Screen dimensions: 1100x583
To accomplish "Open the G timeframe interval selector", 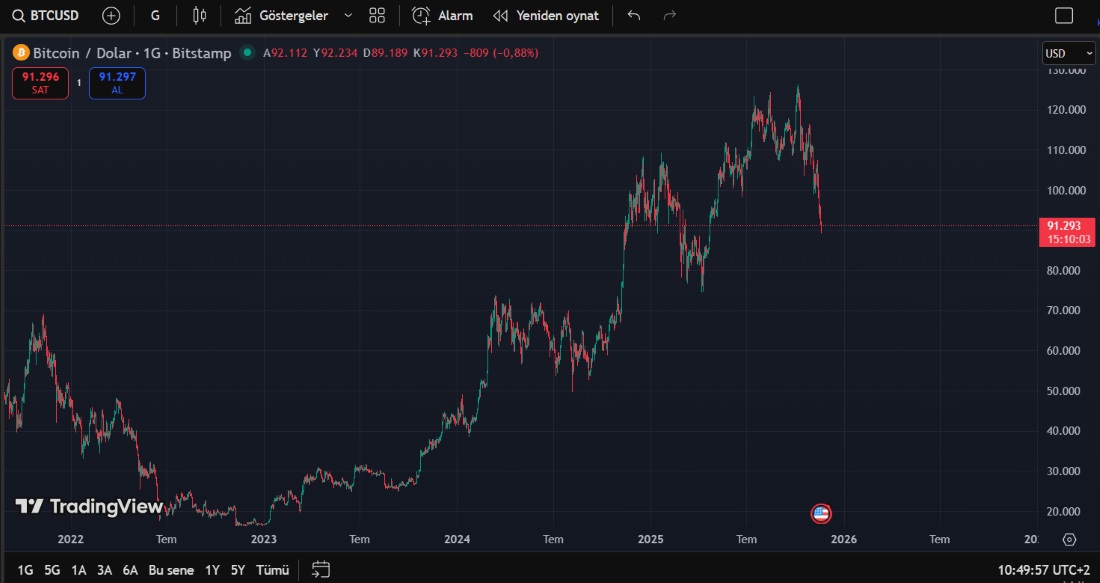I will click(x=154, y=15).
